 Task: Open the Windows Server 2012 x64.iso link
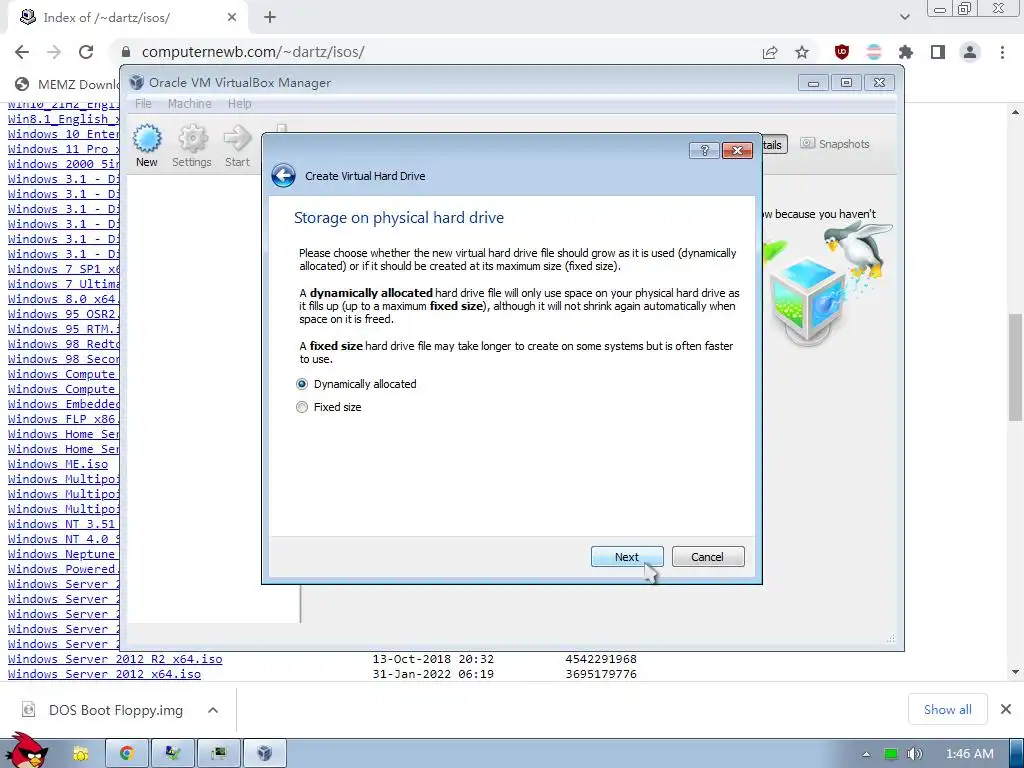(104, 674)
